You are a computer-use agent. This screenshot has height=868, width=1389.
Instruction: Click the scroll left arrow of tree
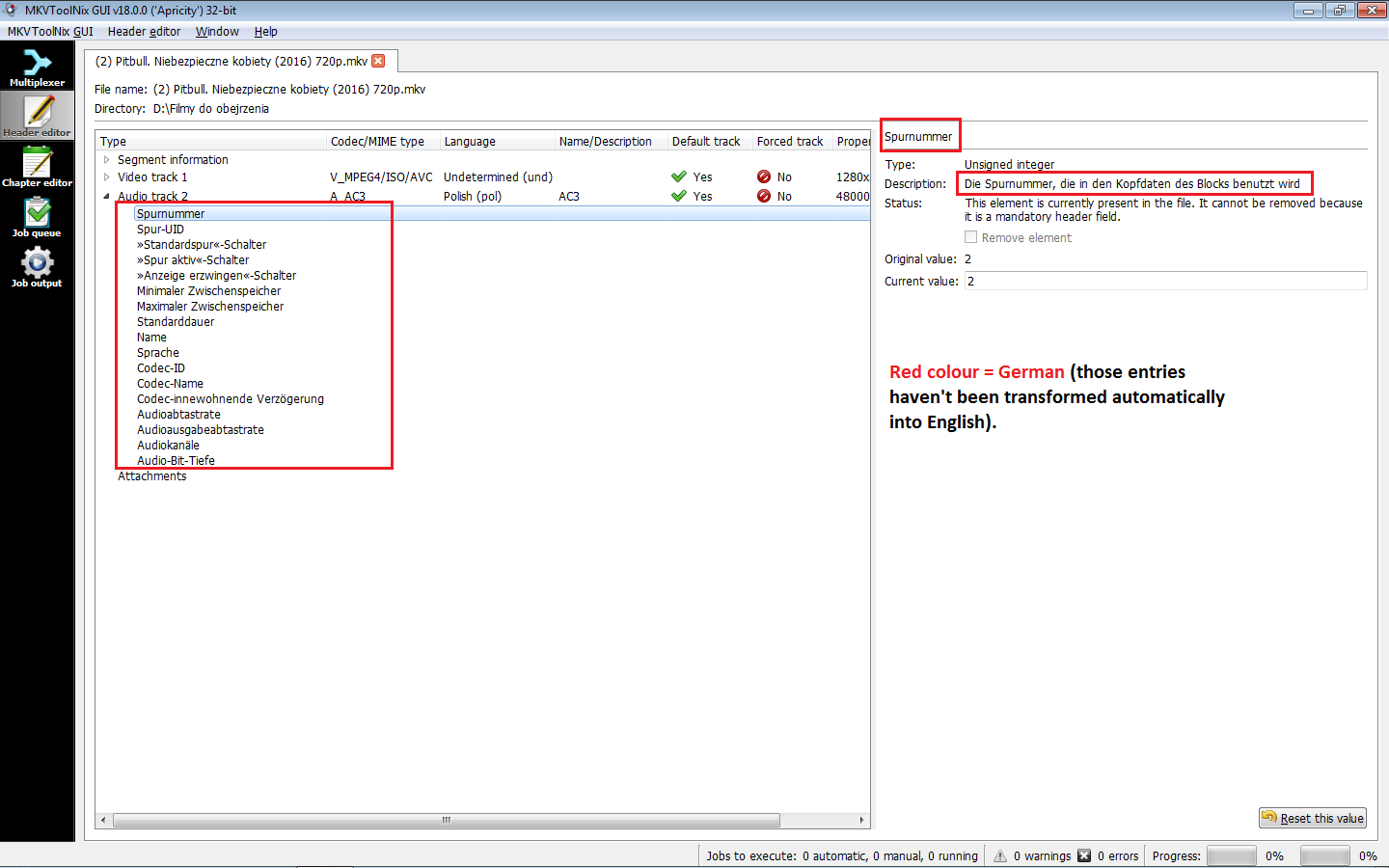(103, 820)
